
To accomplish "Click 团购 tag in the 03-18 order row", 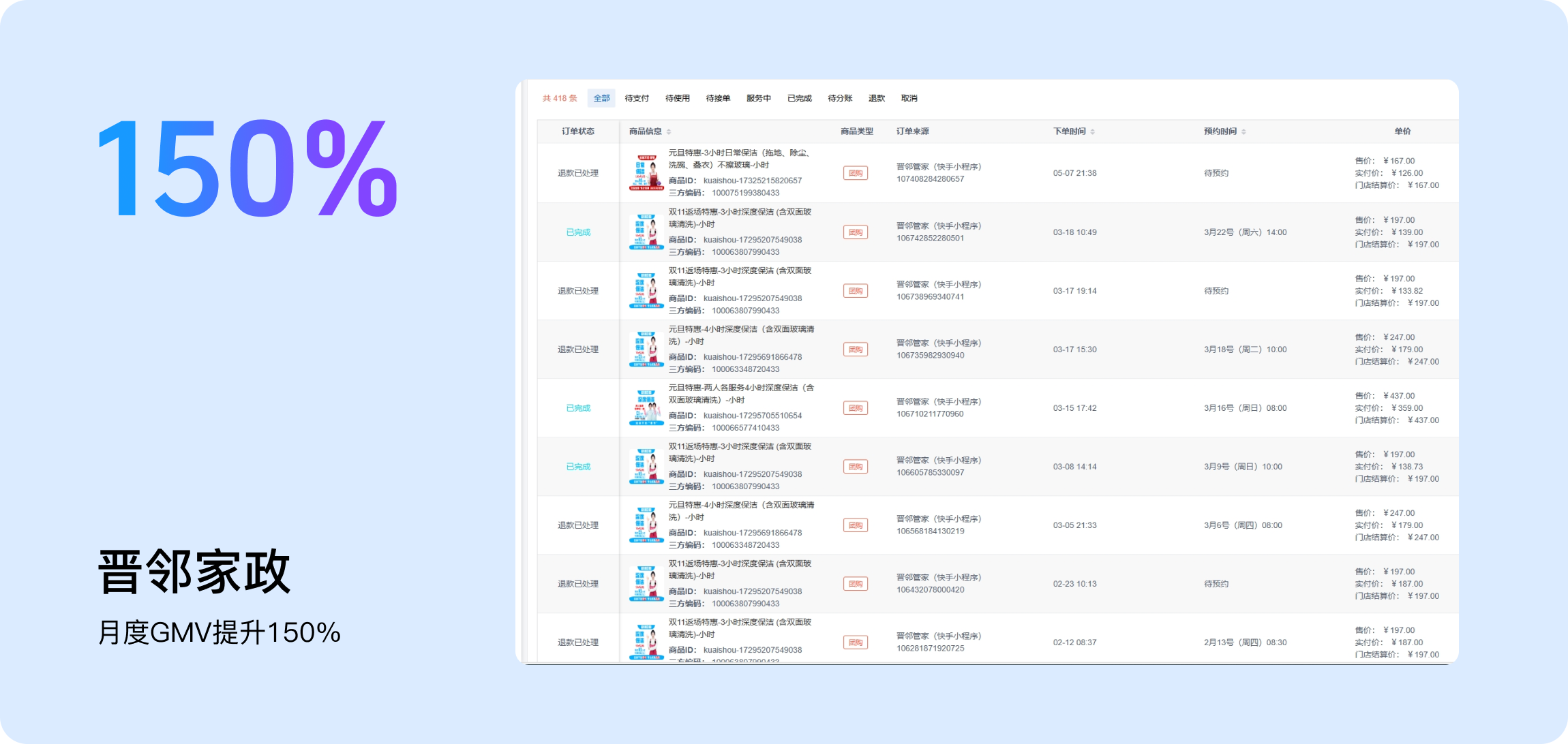I will point(855,232).
